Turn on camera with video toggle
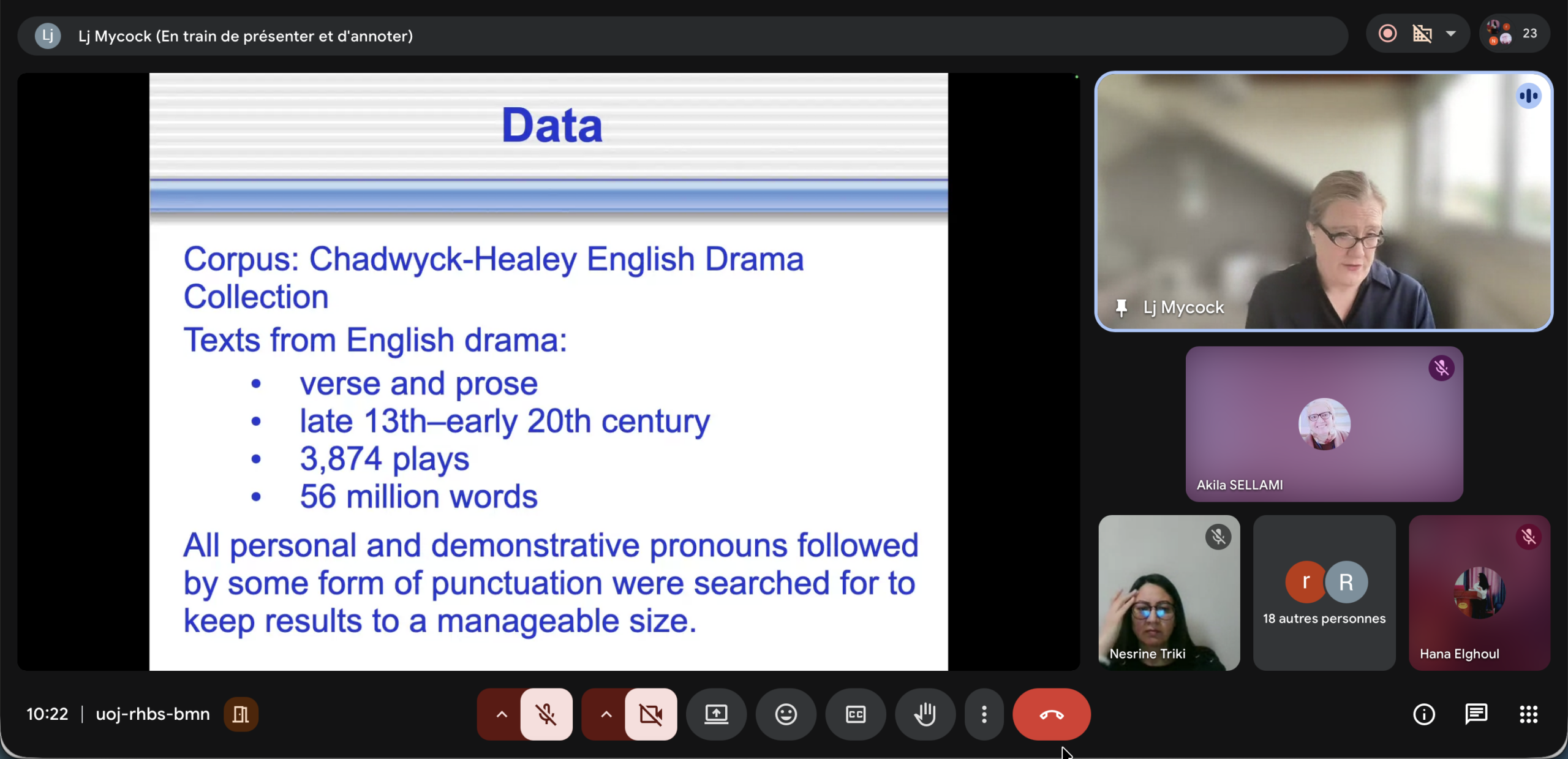This screenshot has width=1568, height=759. [650, 714]
